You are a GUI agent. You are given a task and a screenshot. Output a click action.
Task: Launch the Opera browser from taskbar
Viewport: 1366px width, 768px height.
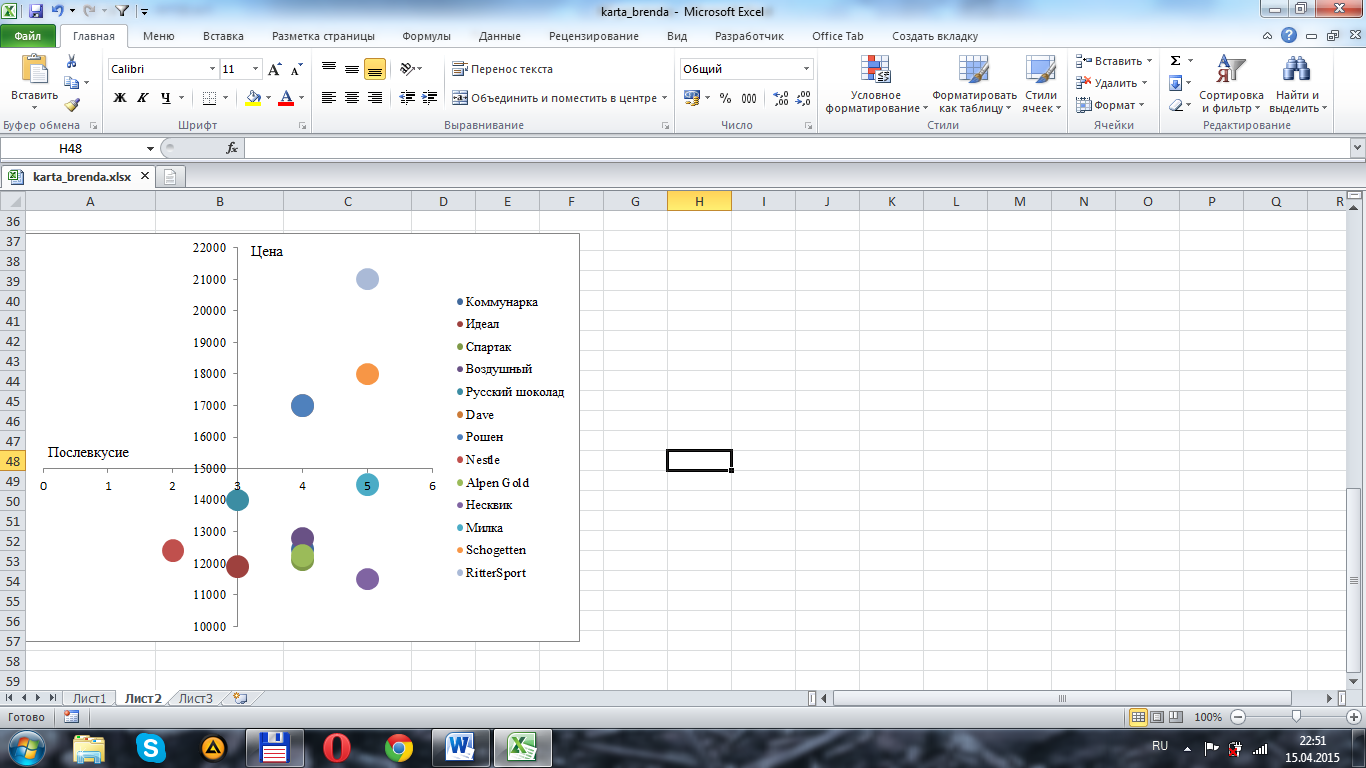click(337, 747)
